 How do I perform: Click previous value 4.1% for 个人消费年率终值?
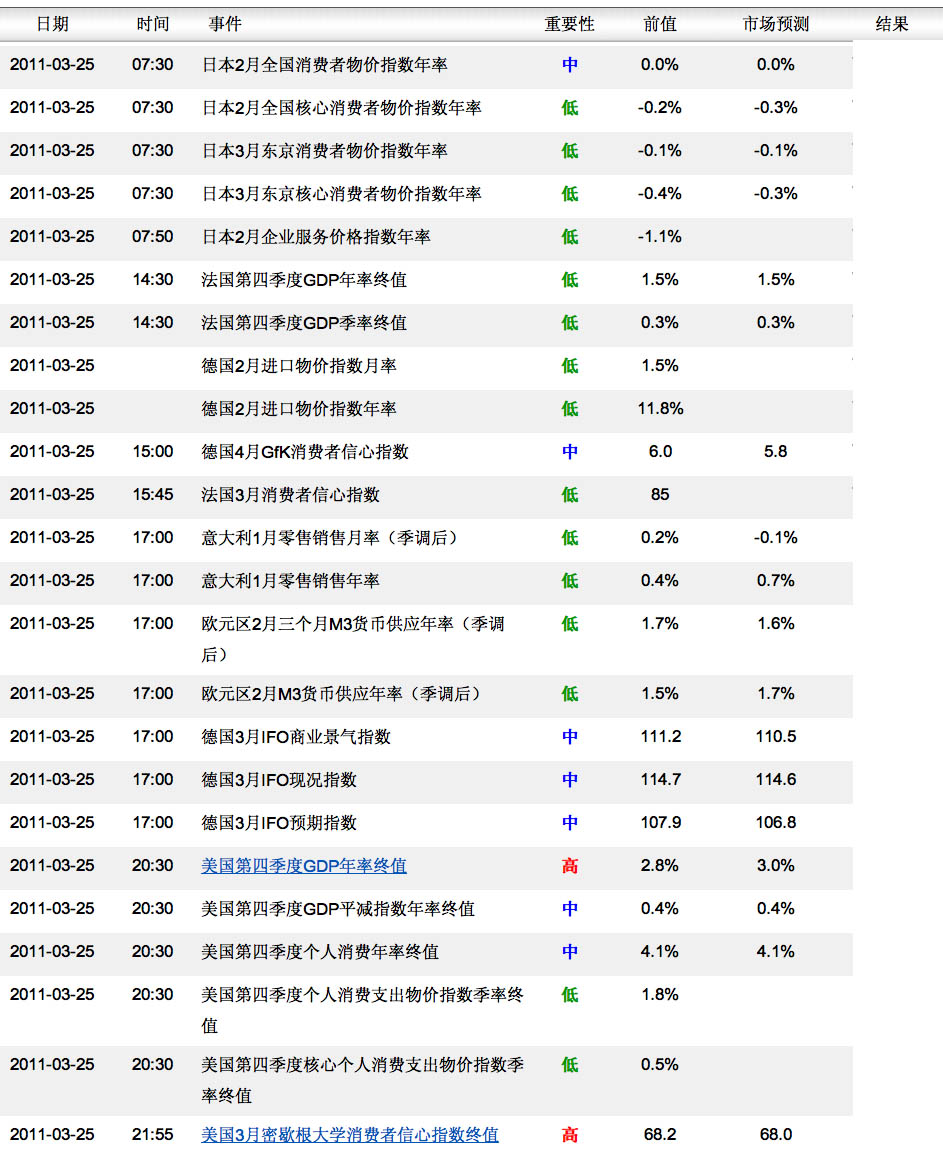point(660,952)
